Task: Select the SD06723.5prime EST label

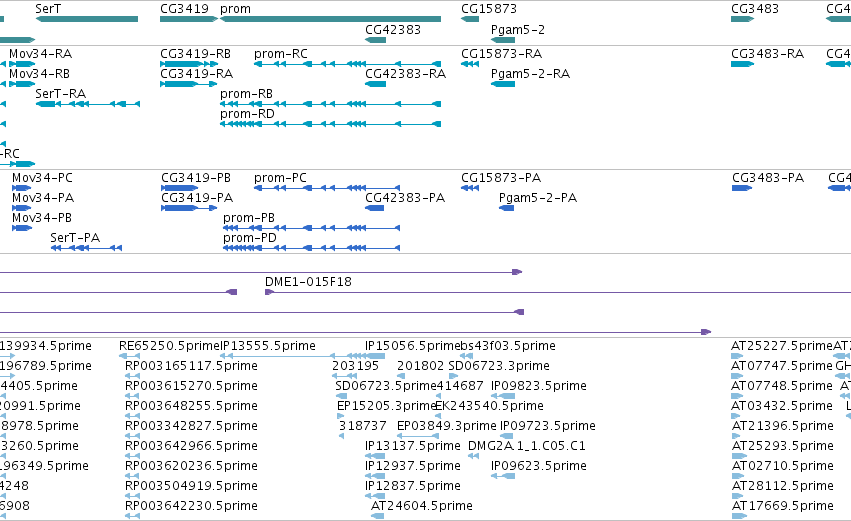Action: [x=386, y=386]
